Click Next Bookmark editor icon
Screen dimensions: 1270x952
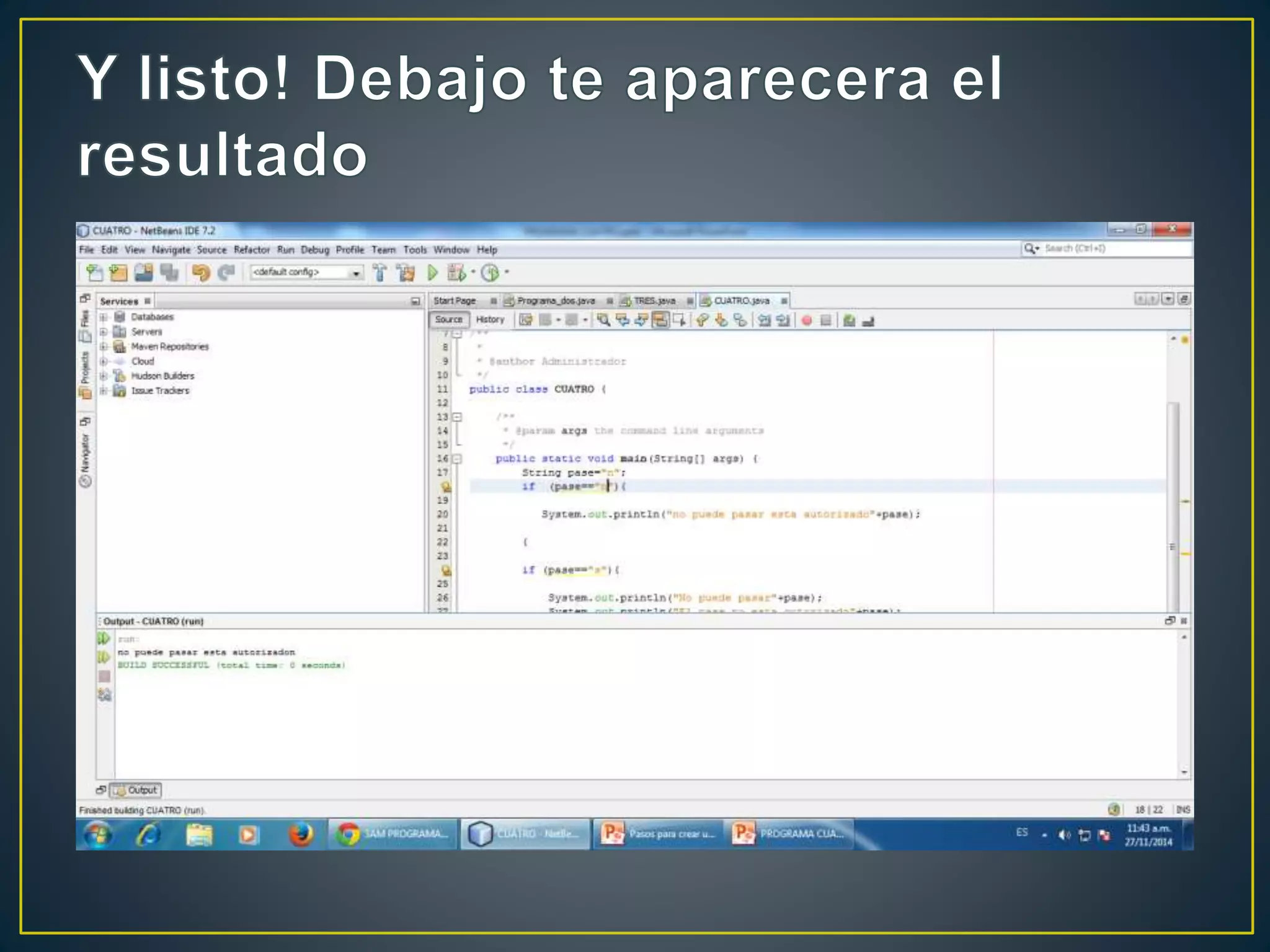721,320
